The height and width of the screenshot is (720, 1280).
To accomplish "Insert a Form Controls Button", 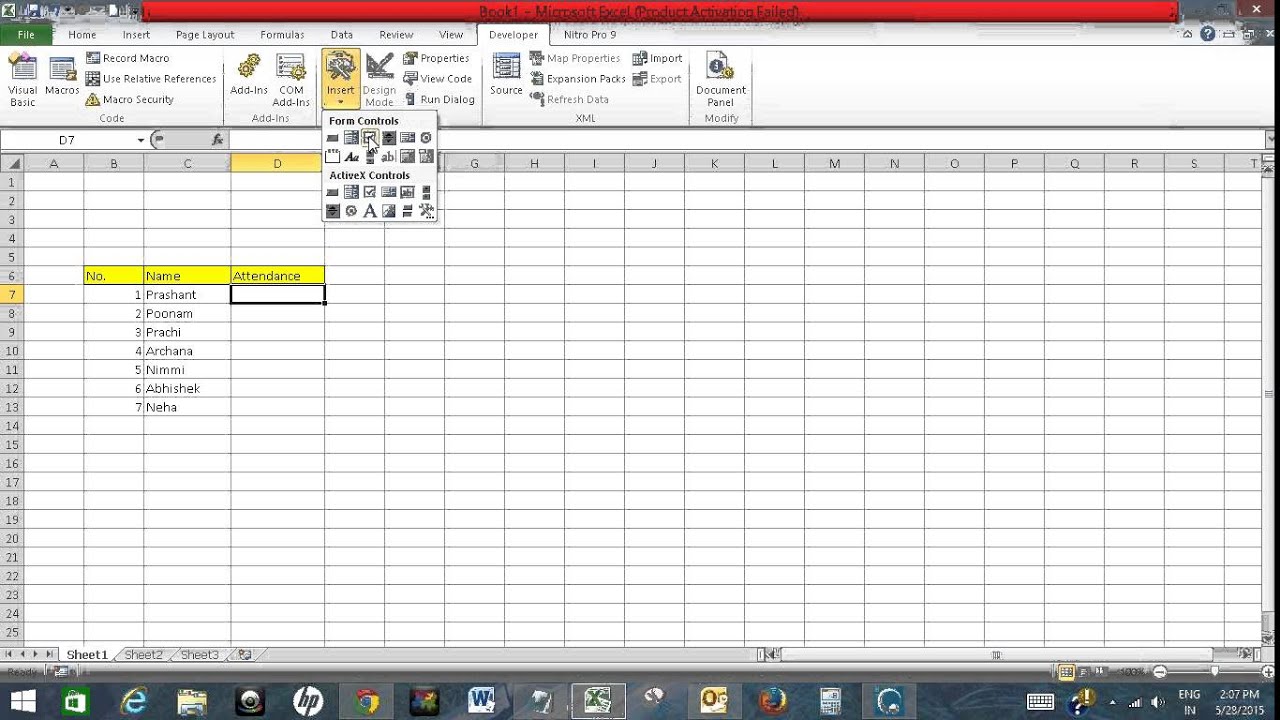I will (x=332, y=138).
